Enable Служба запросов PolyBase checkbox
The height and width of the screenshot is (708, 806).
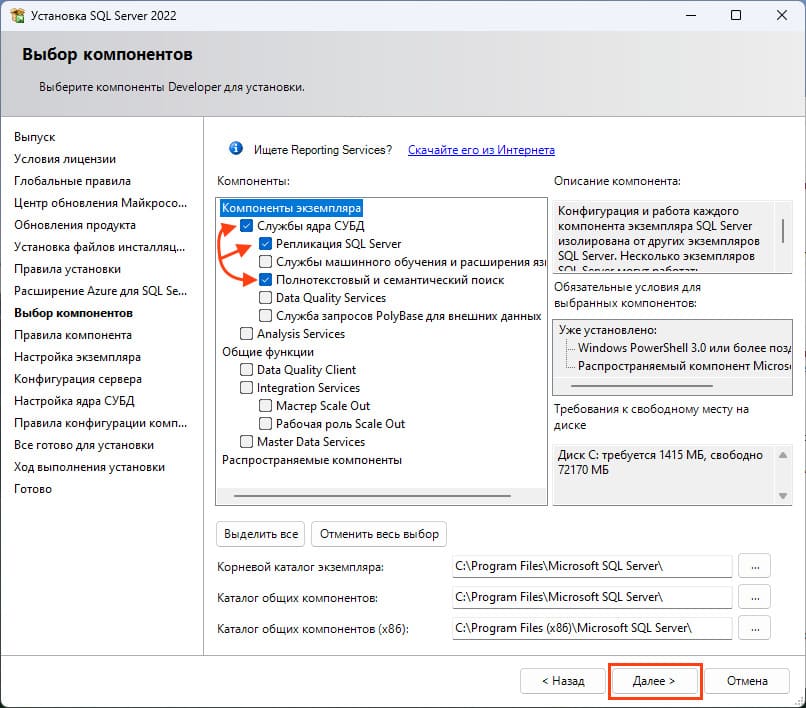click(x=265, y=316)
